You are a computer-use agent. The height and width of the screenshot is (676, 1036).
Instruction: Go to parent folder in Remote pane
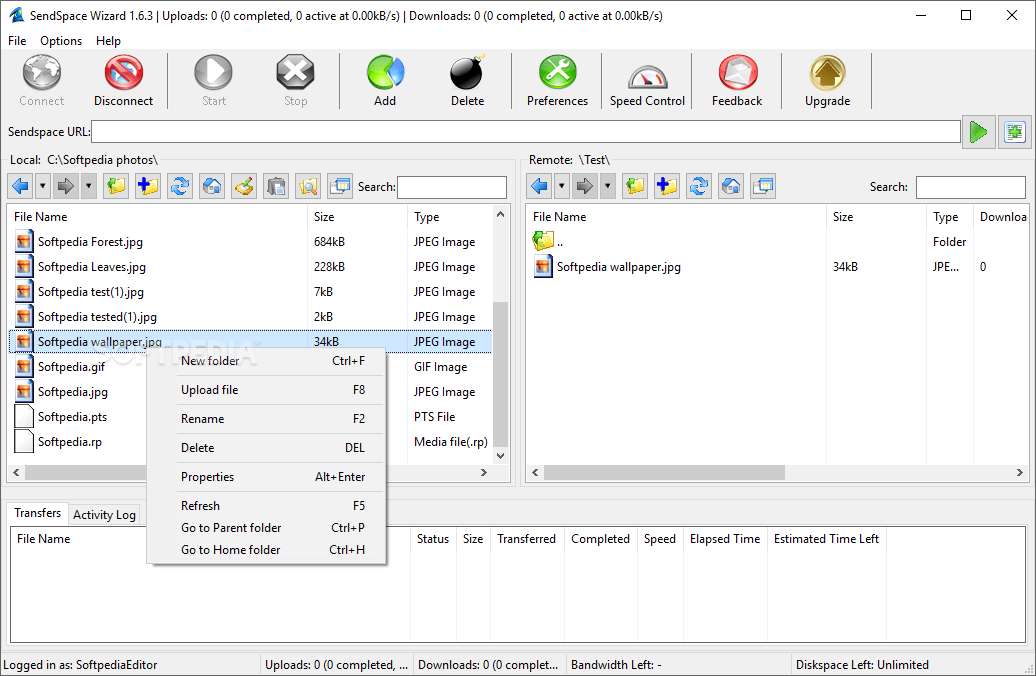tap(635, 186)
